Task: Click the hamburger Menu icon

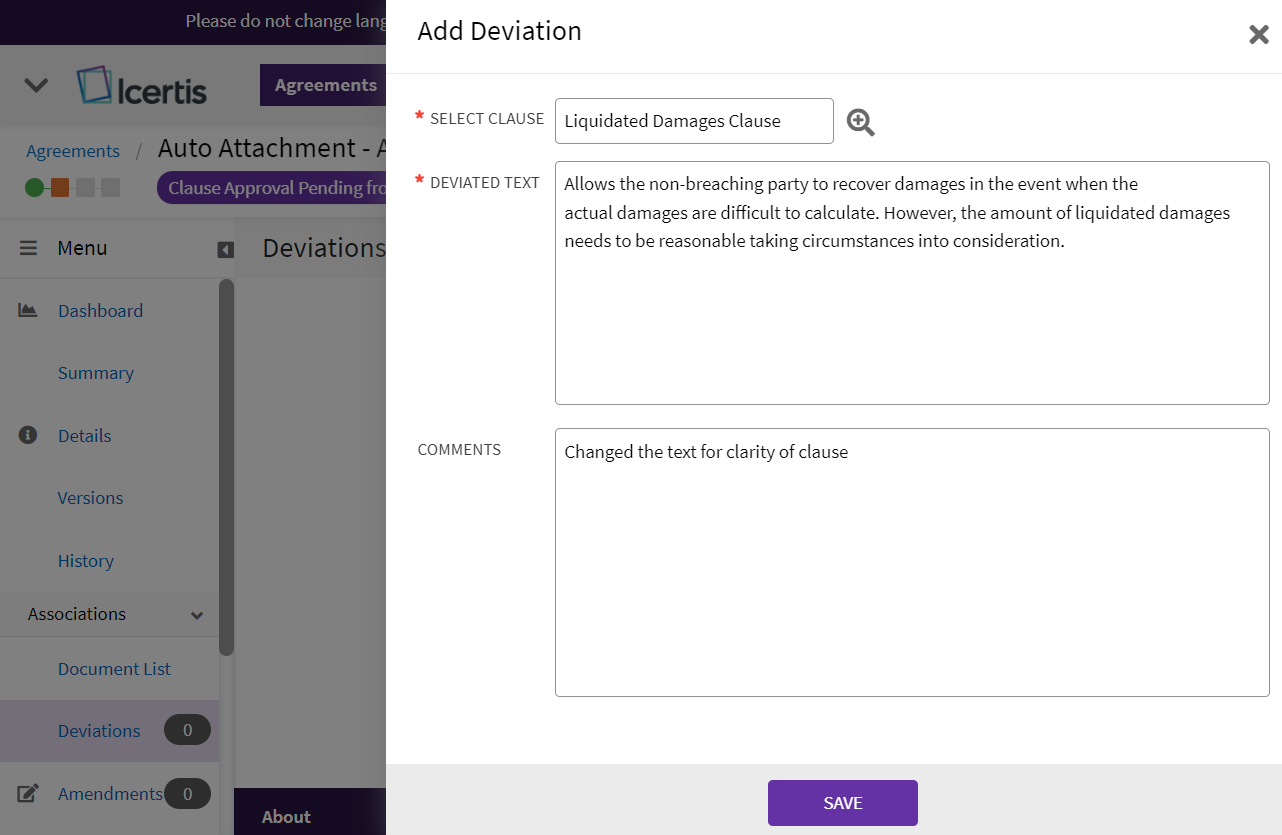Action: [29, 248]
